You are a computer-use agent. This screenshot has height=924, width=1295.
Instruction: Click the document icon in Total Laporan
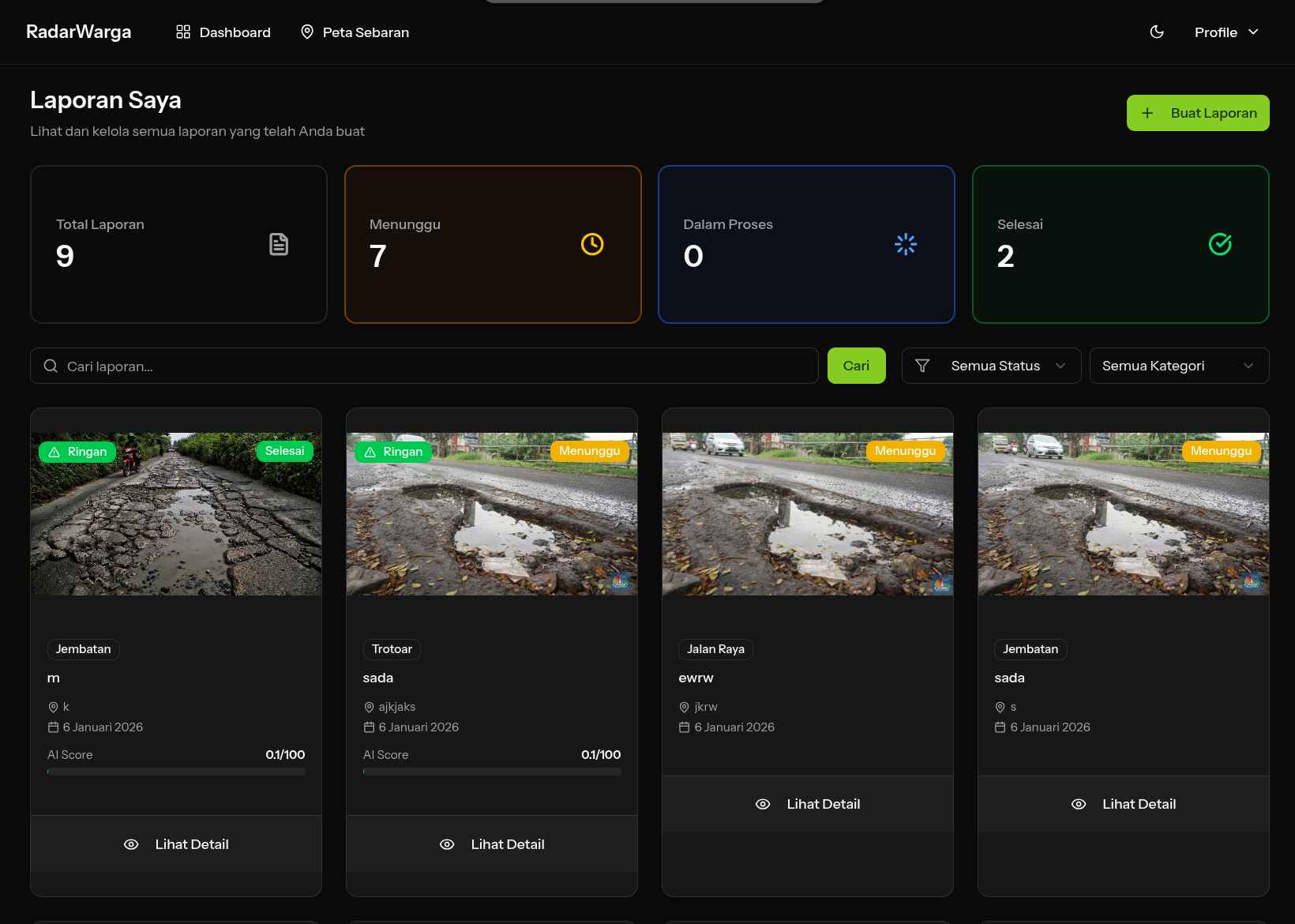[279, 244]
